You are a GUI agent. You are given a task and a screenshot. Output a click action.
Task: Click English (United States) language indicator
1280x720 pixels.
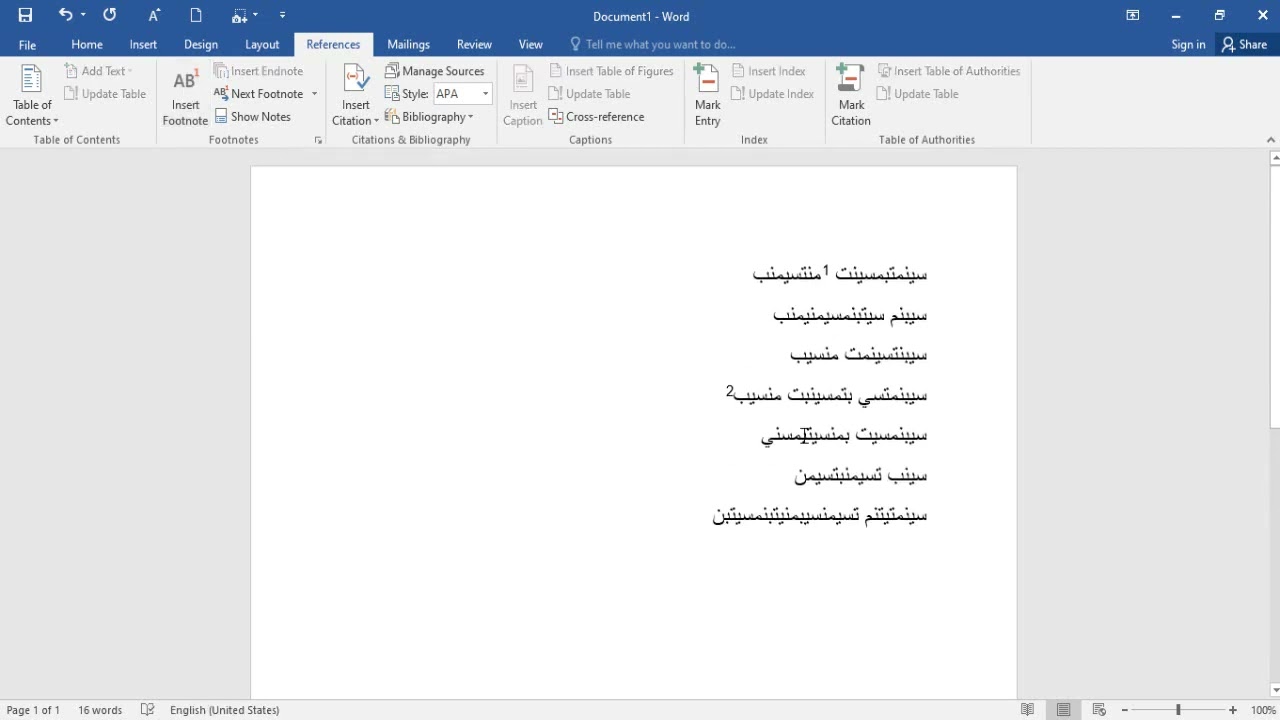click(224, 710)
